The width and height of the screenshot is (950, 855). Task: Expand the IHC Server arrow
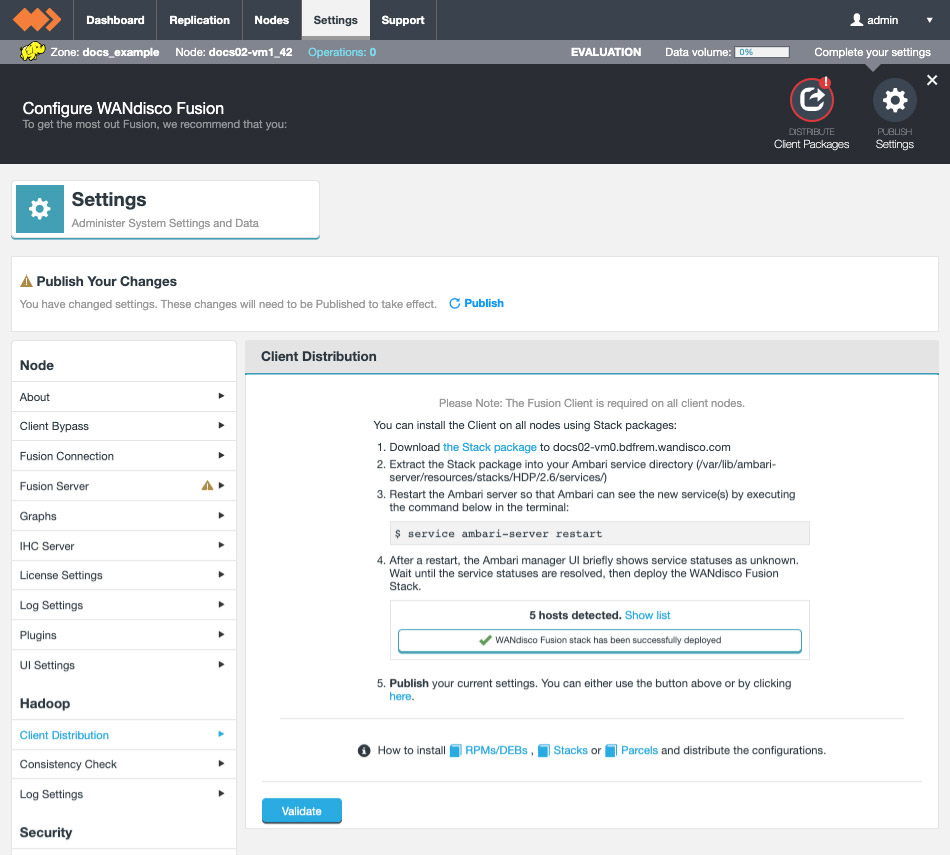click(221, 545)
